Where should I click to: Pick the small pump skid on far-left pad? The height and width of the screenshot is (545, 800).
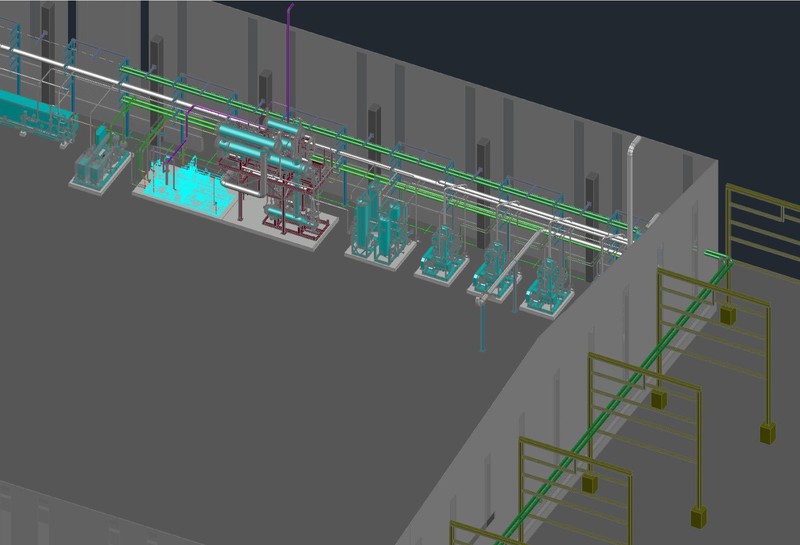pyautogui.click(x=100, y=164)
